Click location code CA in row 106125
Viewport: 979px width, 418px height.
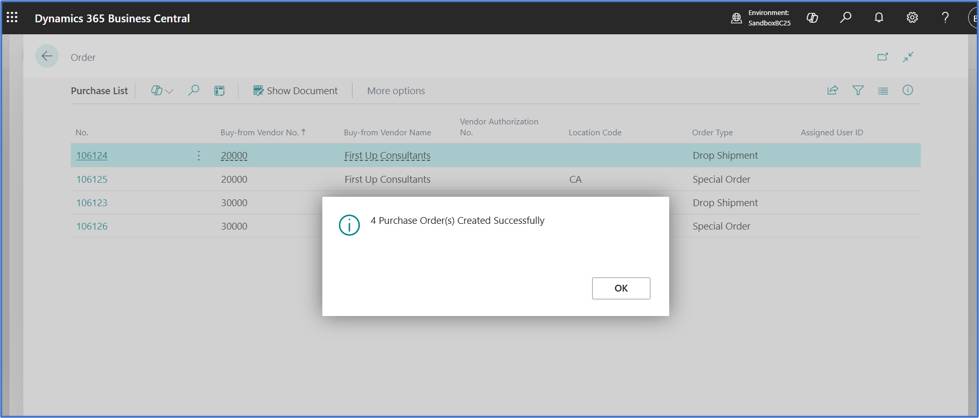tap(575, 179)
